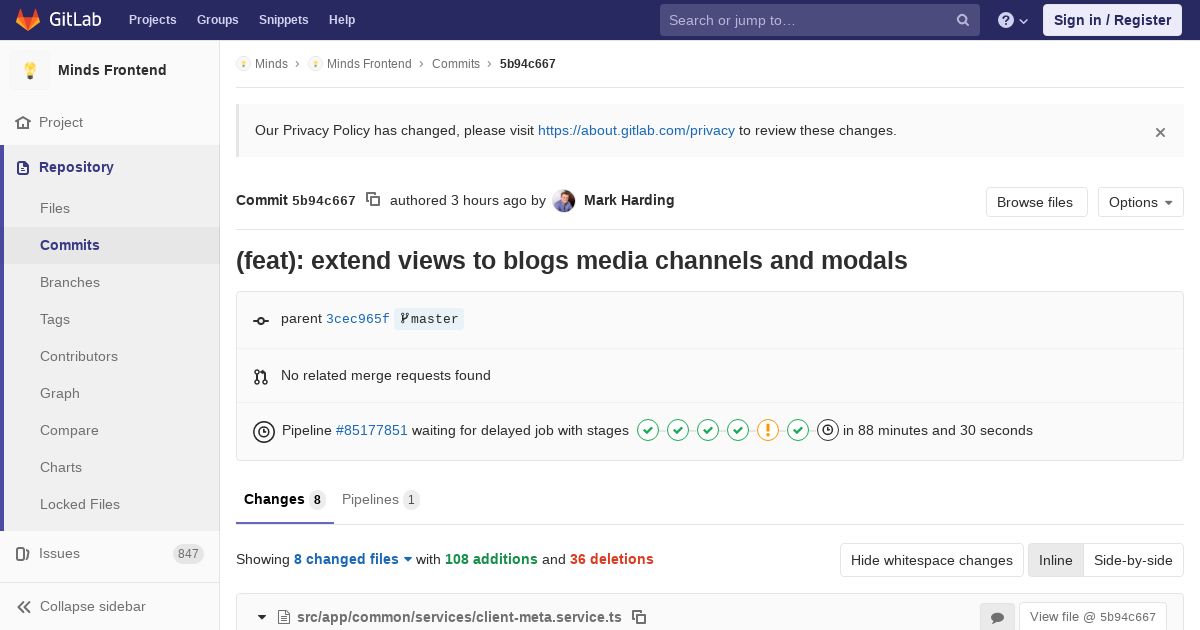Click the GitLab fox logo

(28, 20)
